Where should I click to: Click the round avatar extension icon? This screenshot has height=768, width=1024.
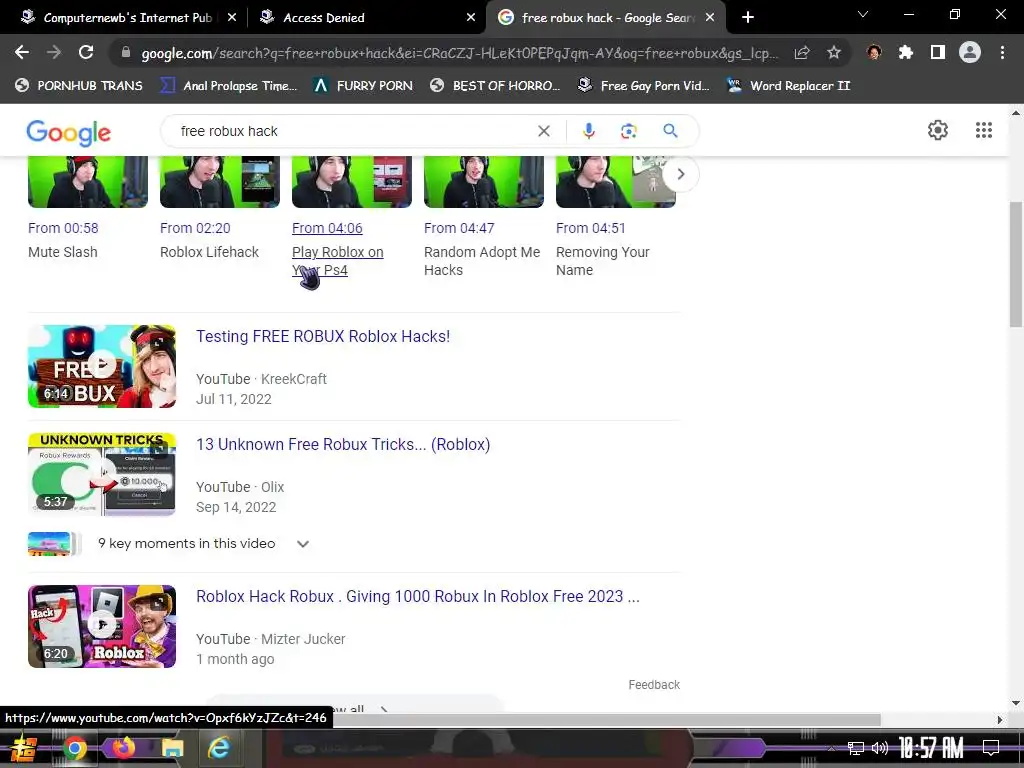(x=874, y=53)
